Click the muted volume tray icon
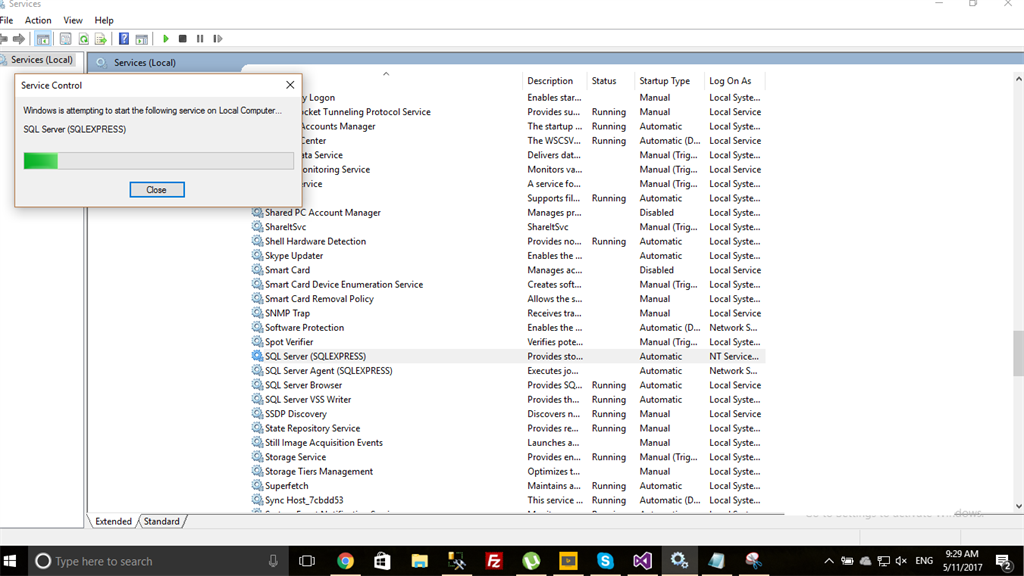1024x576 pixels. 901,561
